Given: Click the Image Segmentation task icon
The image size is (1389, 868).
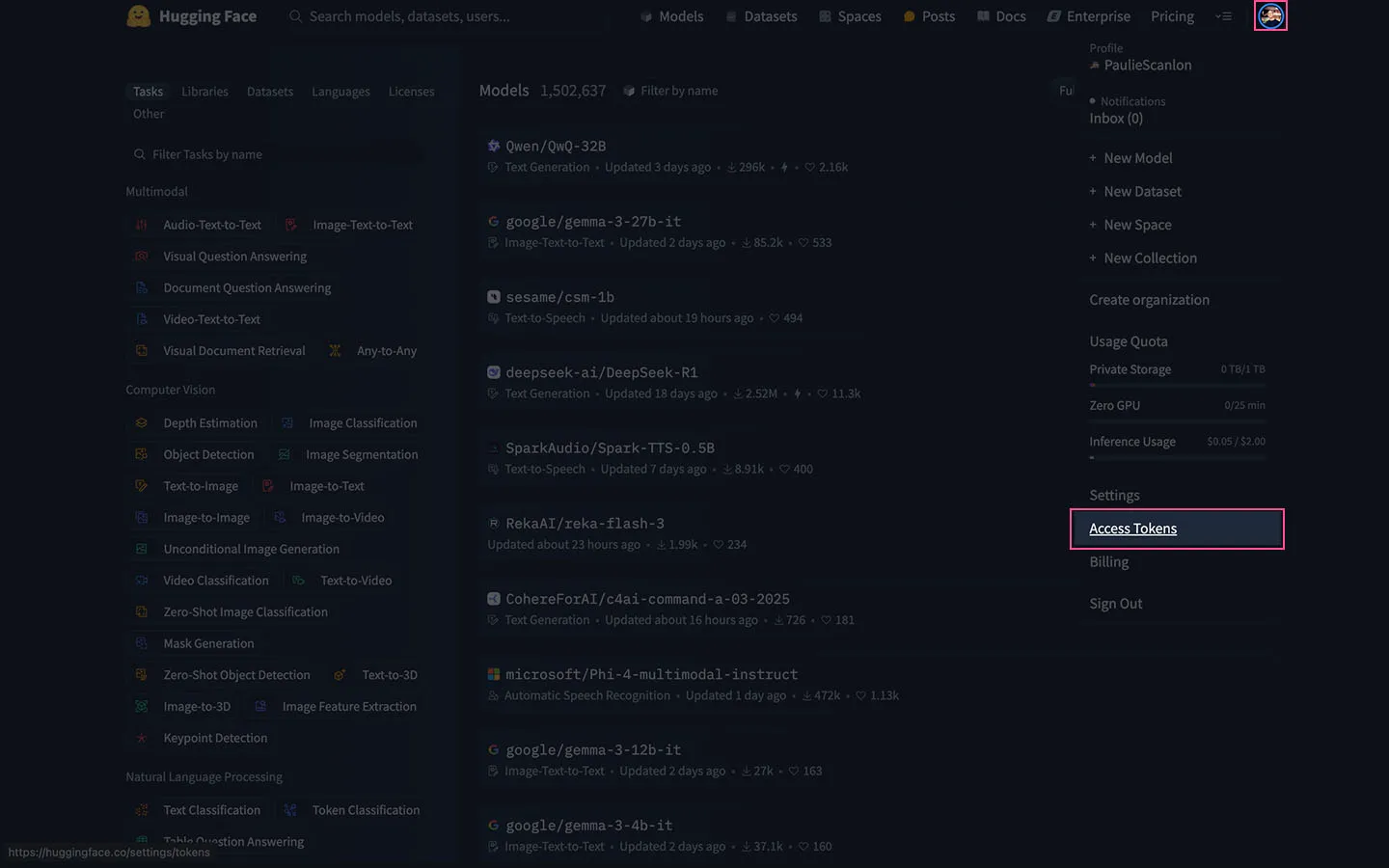Looking at the screenshot, I should coord(285,454).
